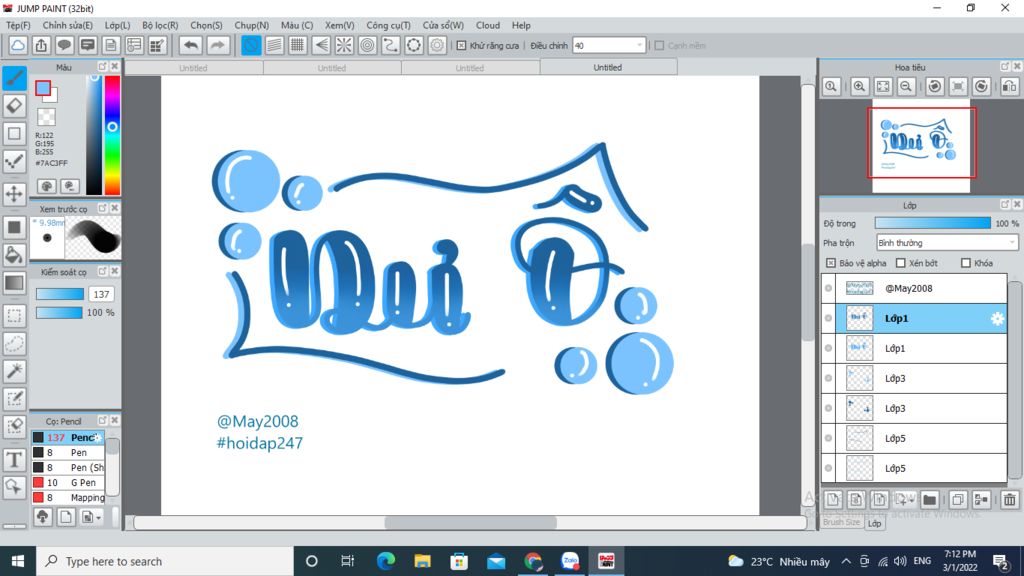The width and height of the screenshot is (1024, 576).
Task: Toggle the Bảo vệ alpha checkbox
Action: tap(831, 263)
